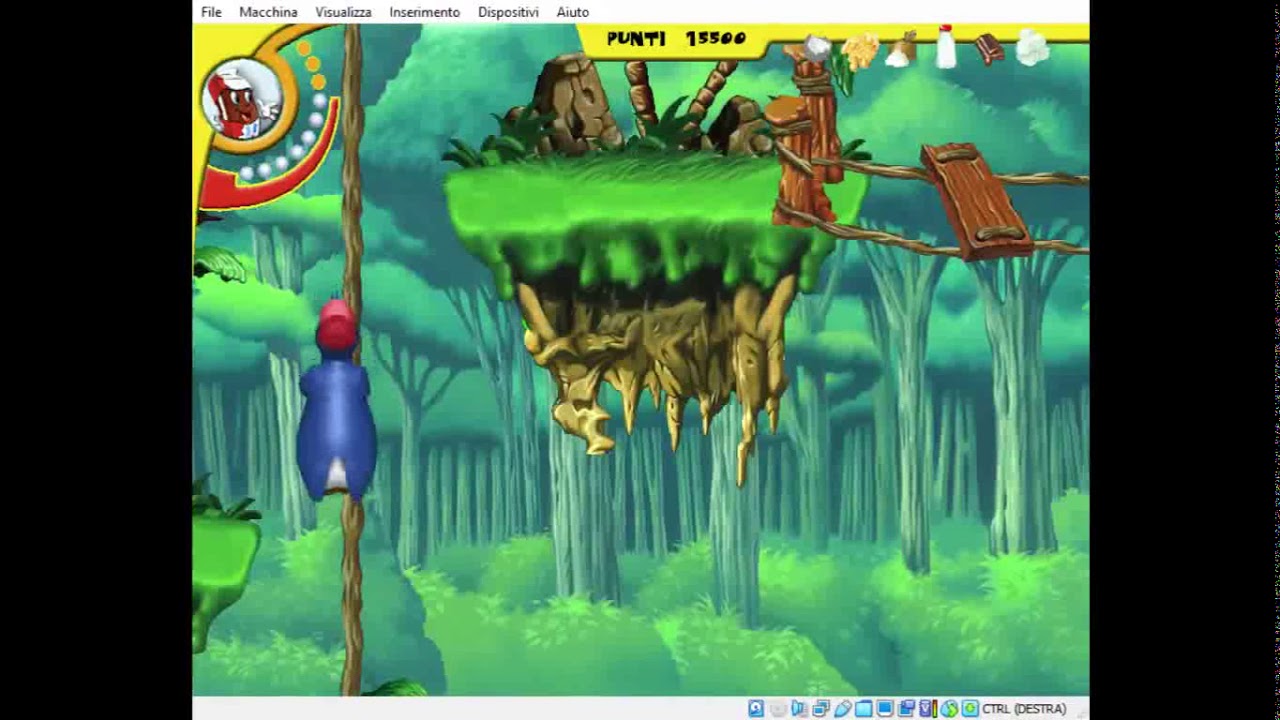The image size is (1280, 720).
Task: Click the milk bottle ingredient icon
Action: point(946,46)
